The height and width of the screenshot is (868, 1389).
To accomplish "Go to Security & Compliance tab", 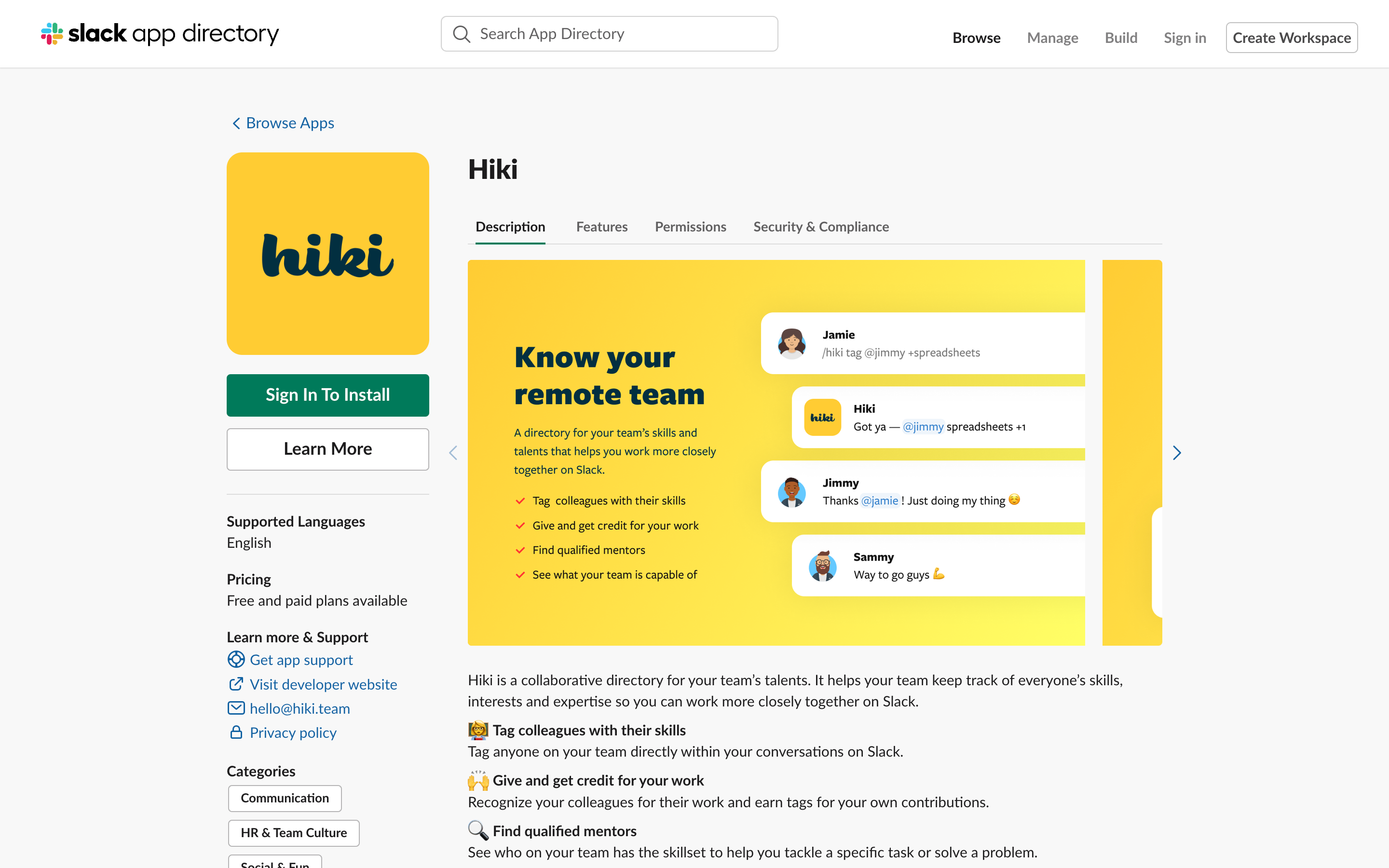I will point(821,227).
